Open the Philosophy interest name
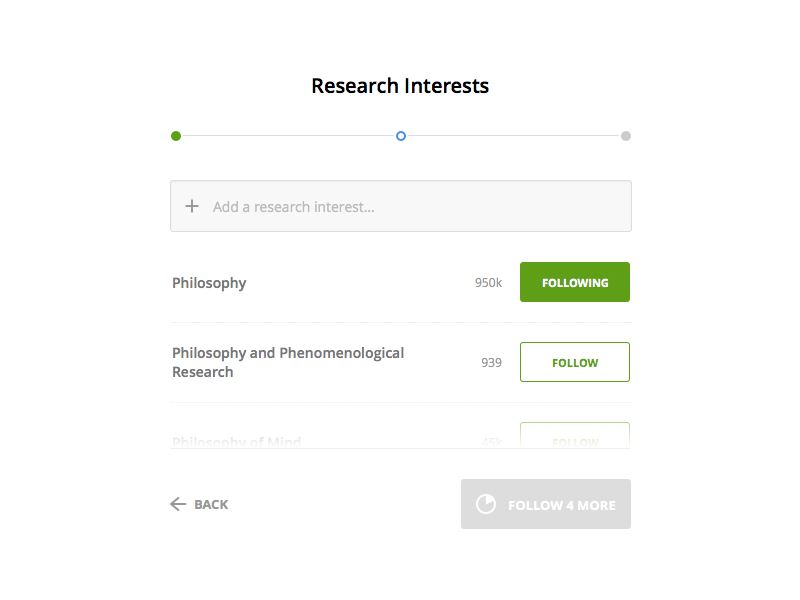 [209, 283]
